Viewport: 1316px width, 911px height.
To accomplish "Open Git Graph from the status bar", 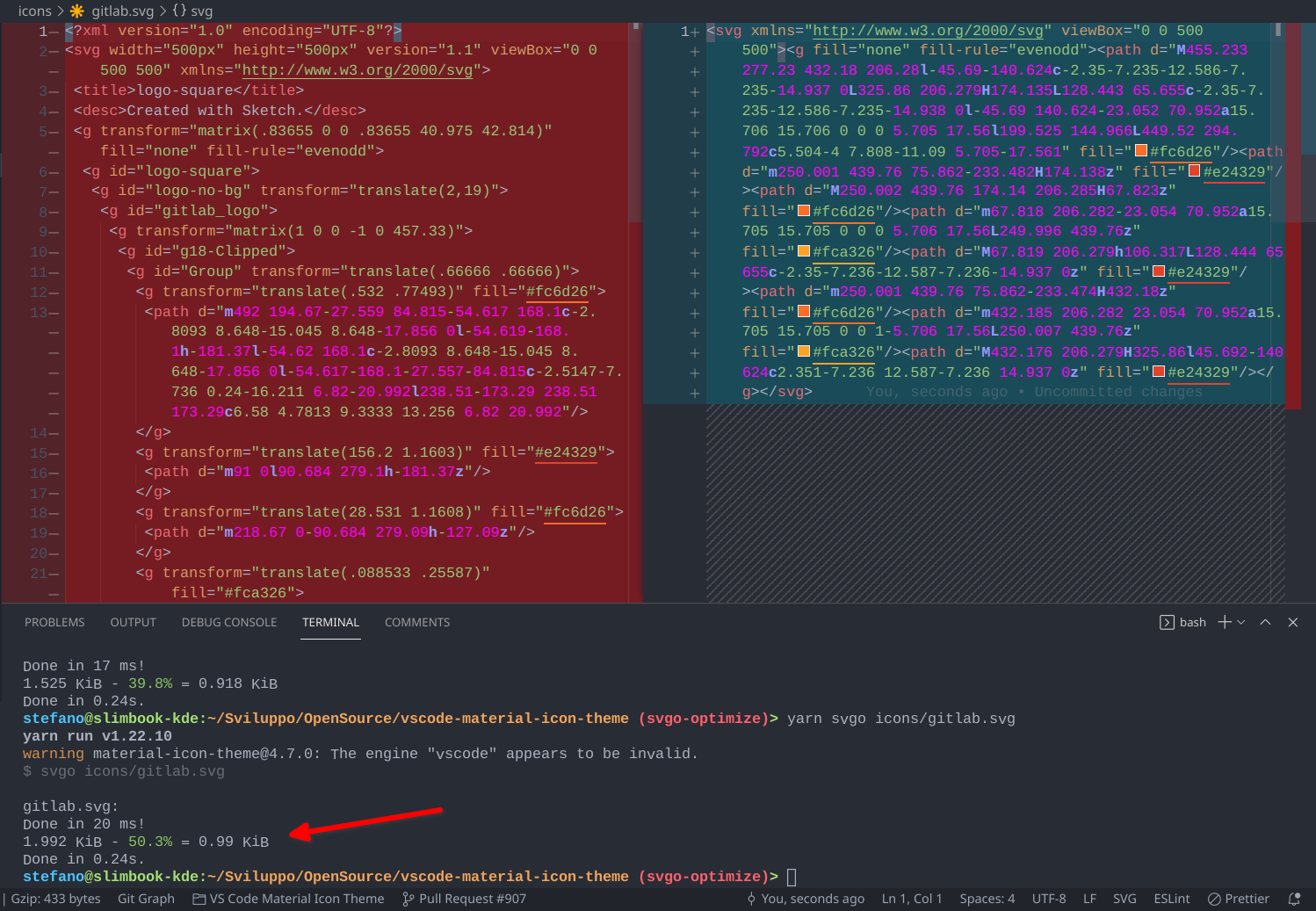I will [146, 899].
